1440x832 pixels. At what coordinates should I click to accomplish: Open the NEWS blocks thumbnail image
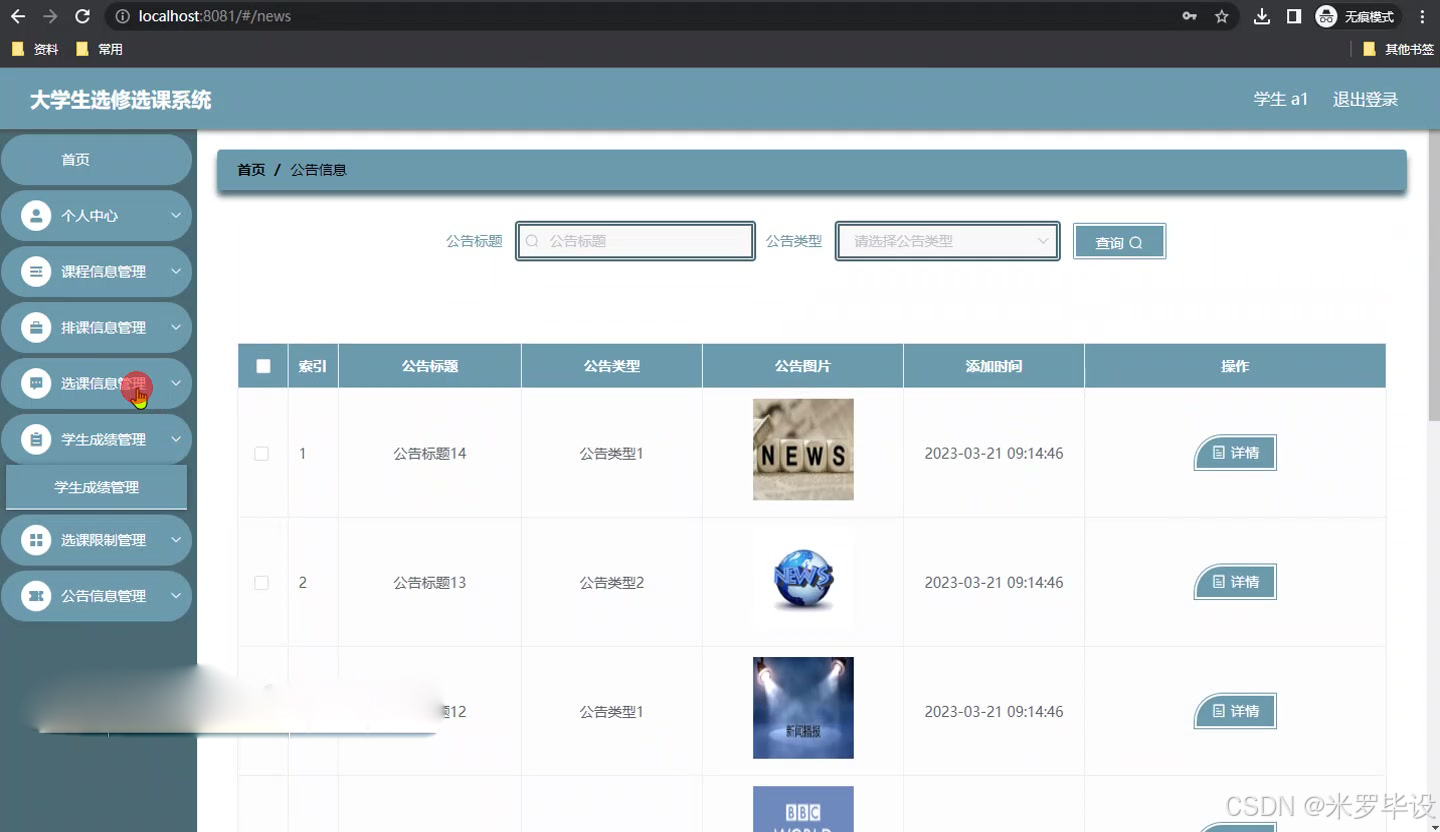point(803,449)
